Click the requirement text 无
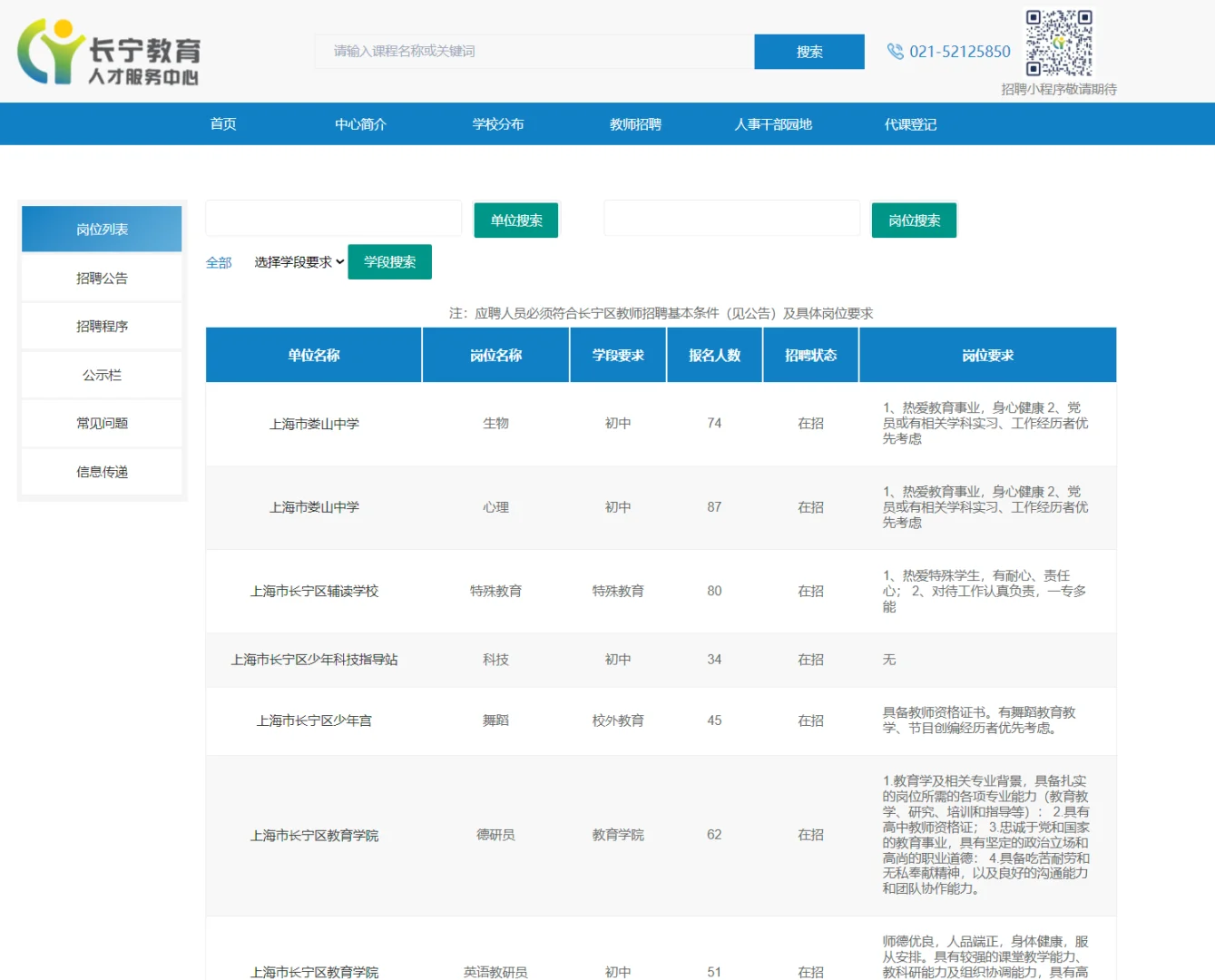Screen dimensions: 1215x980 889,660
